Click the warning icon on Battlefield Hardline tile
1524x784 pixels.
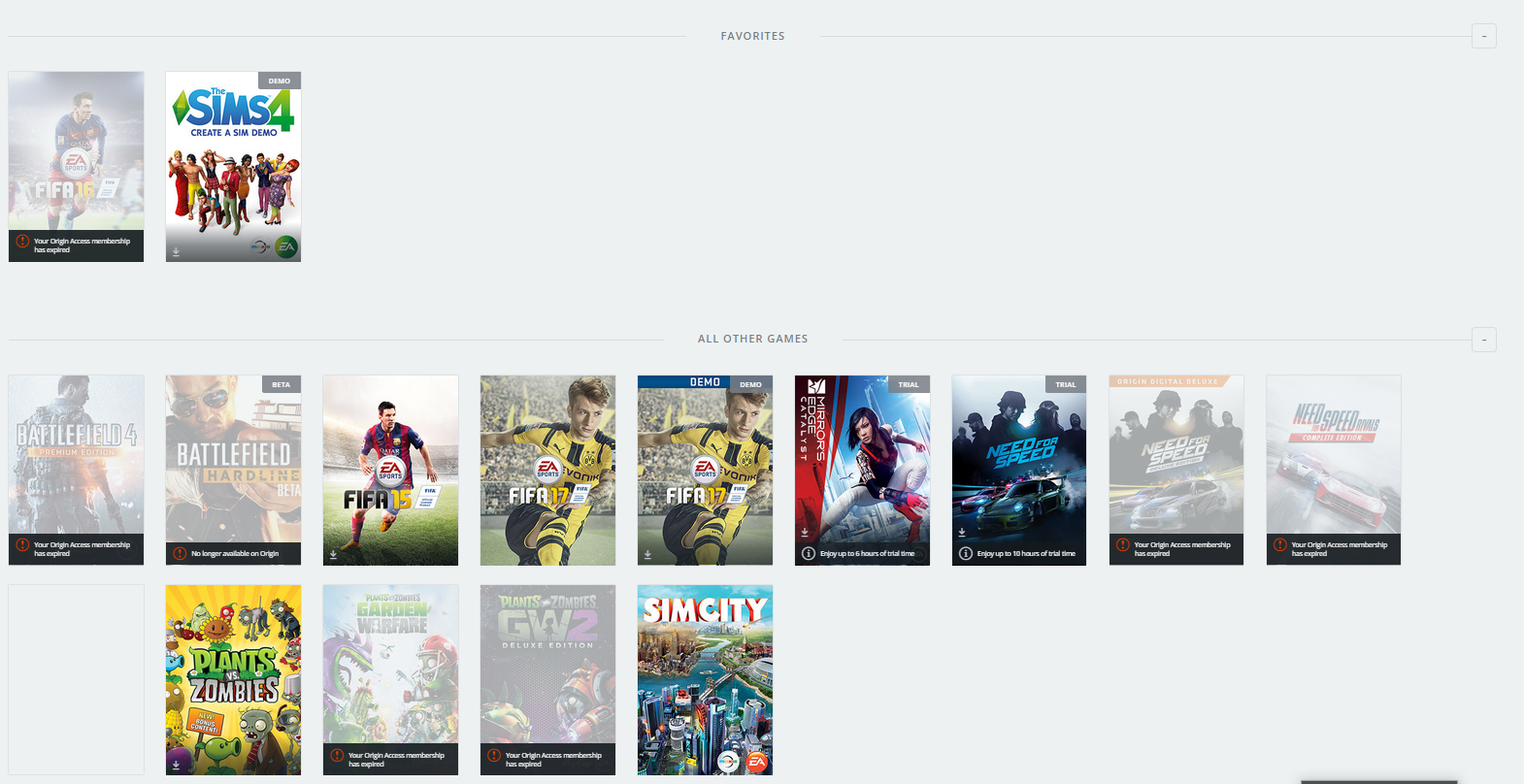point(180,553)
